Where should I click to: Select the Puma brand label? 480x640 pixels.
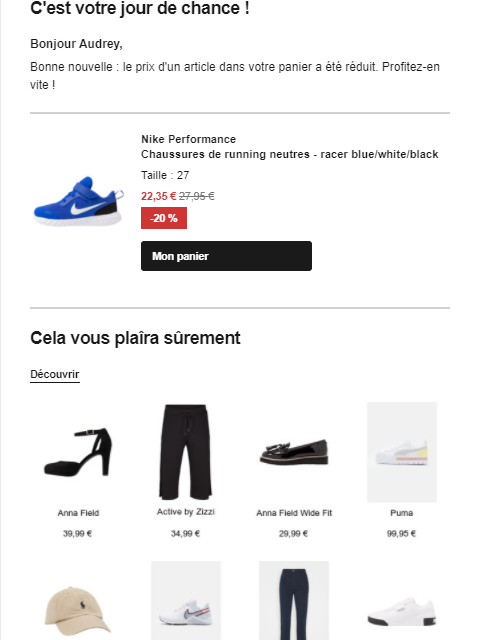click(402, 513)
